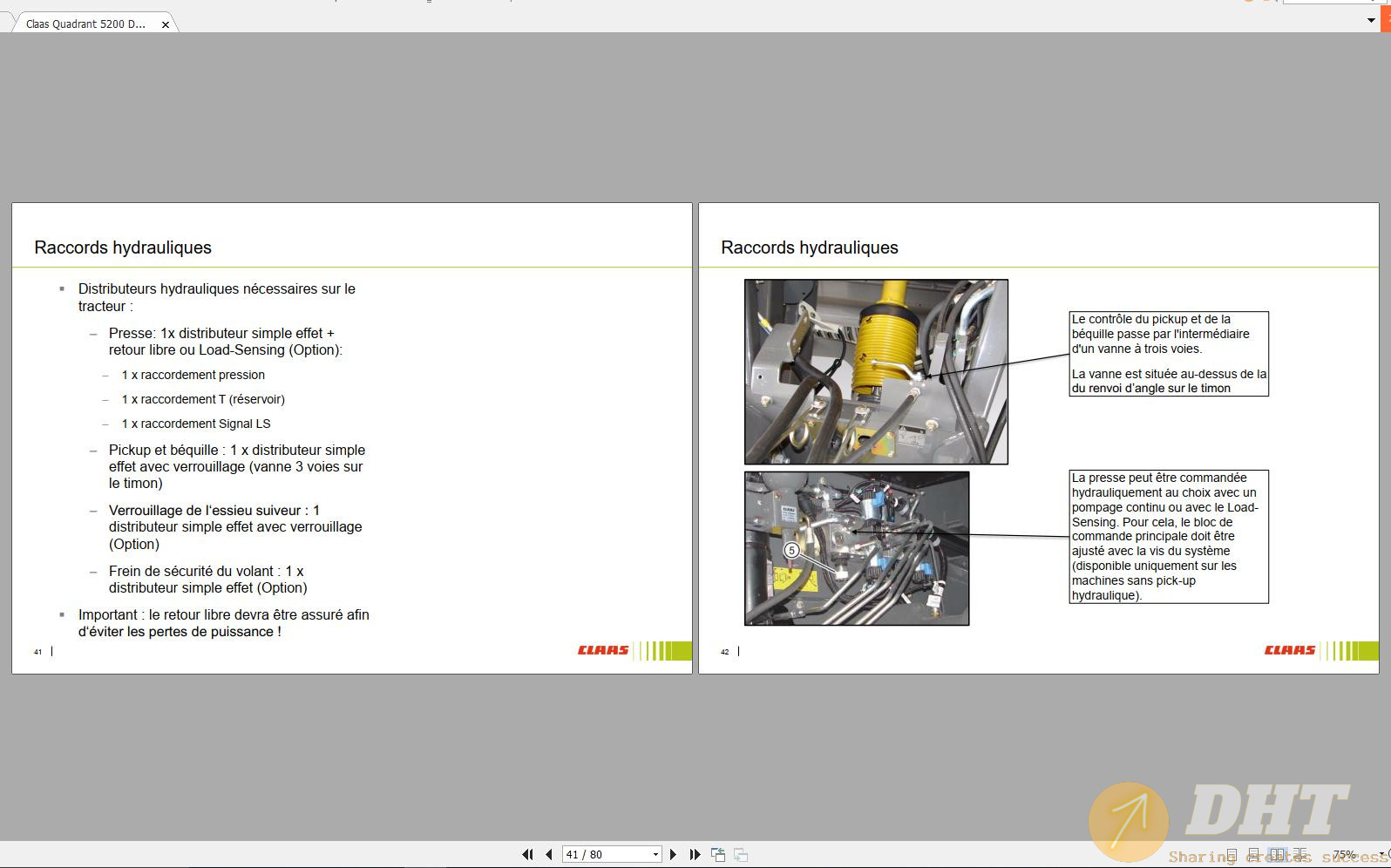This screenshot has width=1391, height=868.
Task: Click the control block photo marked 5
Action: (857, 548)
